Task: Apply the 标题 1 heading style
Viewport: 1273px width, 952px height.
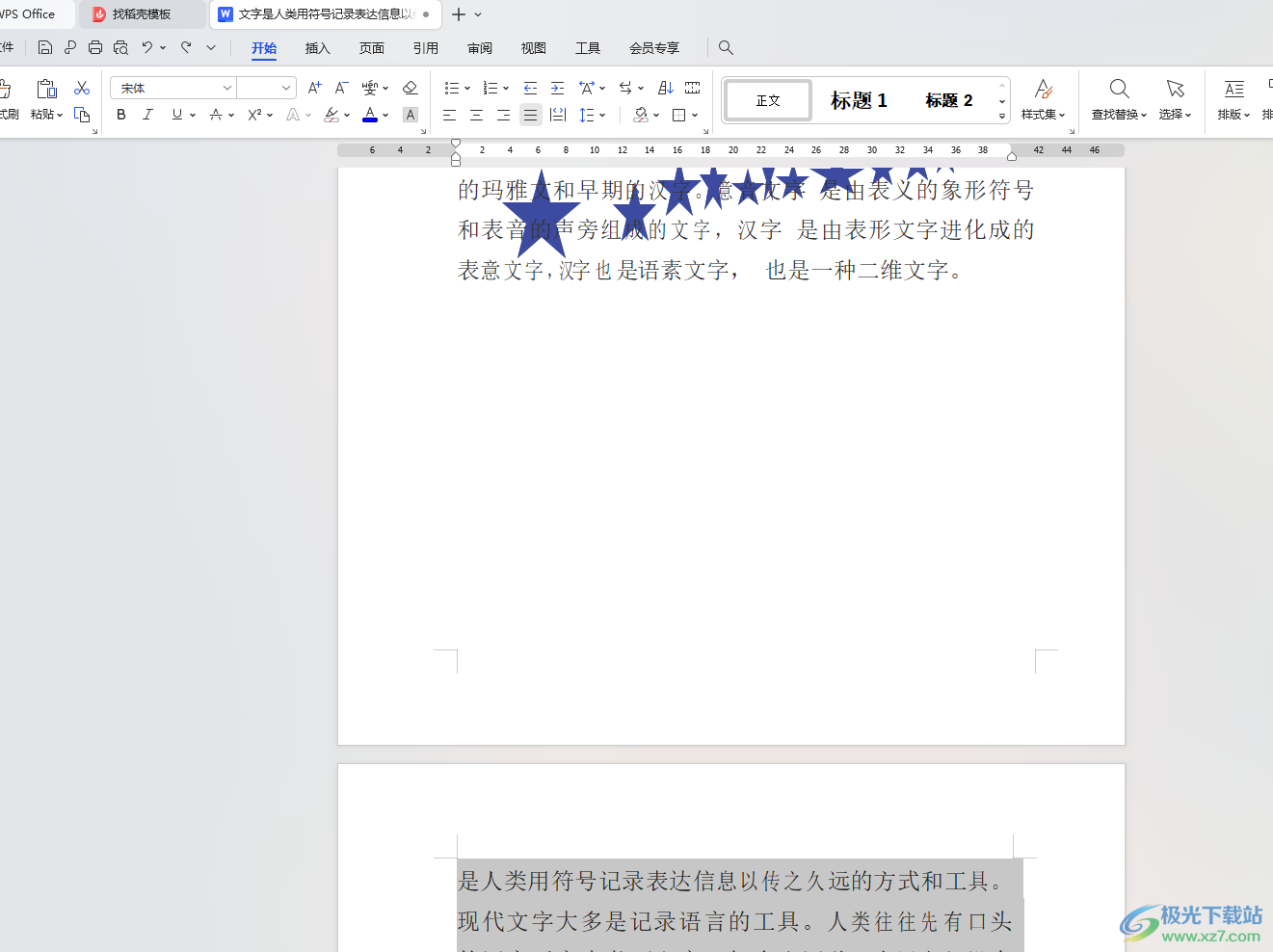Action: click(x=859, y=100)
